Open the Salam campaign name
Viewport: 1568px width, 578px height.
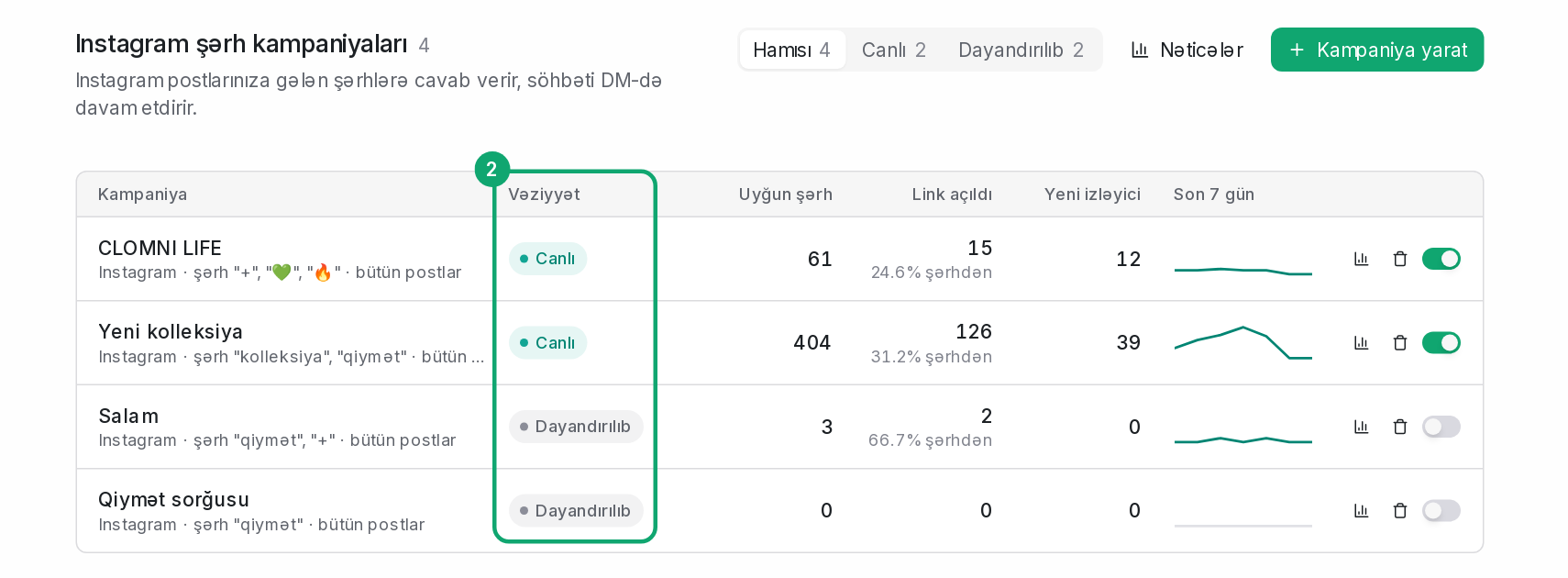pos(128,416)
